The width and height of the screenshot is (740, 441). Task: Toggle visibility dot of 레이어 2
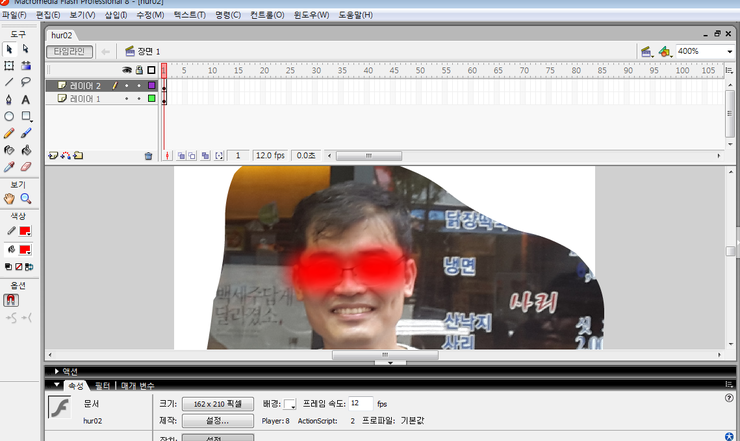[126, 85]
